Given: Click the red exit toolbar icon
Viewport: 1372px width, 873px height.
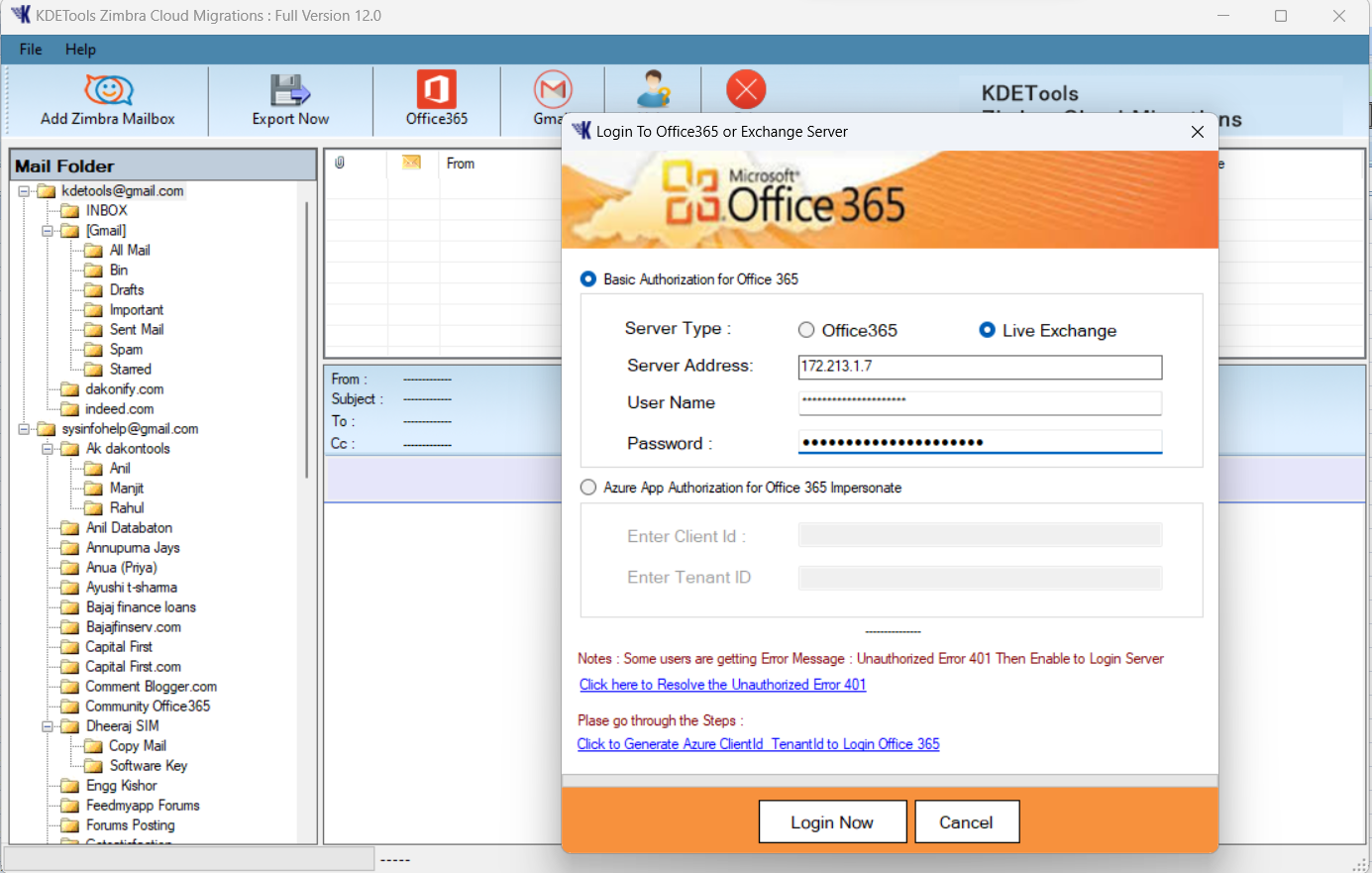Looking at the screenshot, I should (x=746, y=89).
